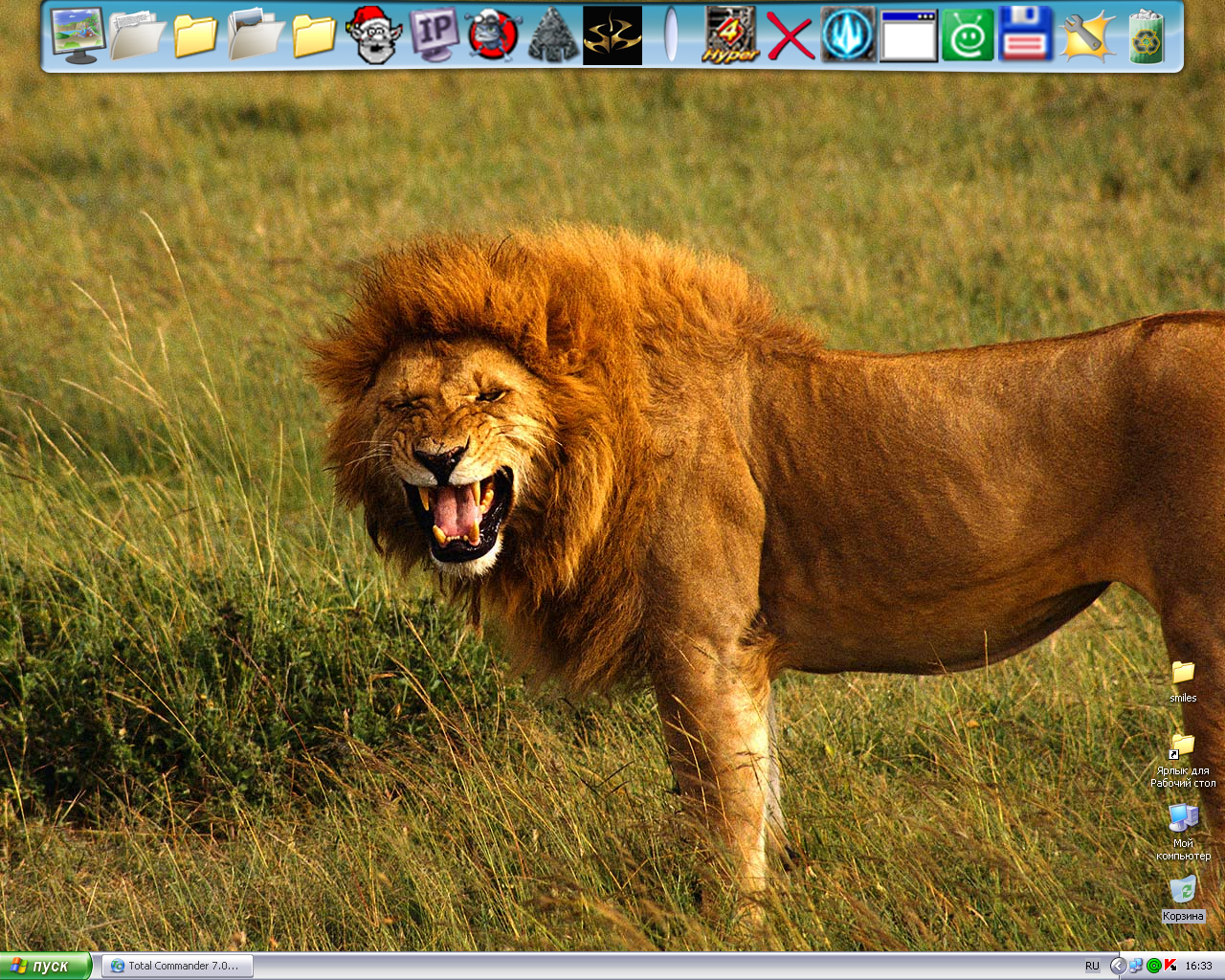Screen dimensions: 1225x980
Task: Click the taskbar clock showing 16:33
Action: coord(1198,966)
